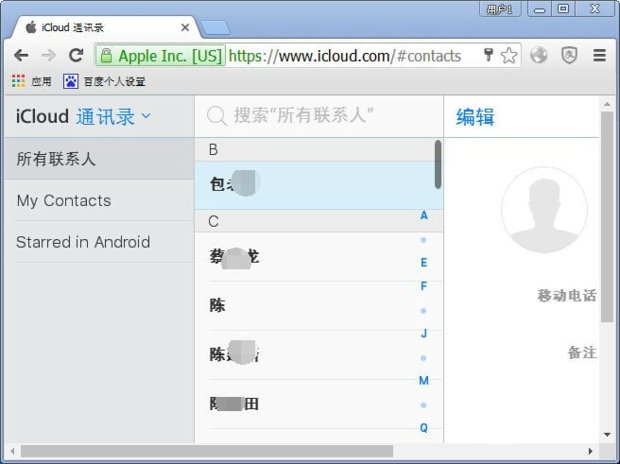Open the 百度个人设置 bookmark

(104, 81)
